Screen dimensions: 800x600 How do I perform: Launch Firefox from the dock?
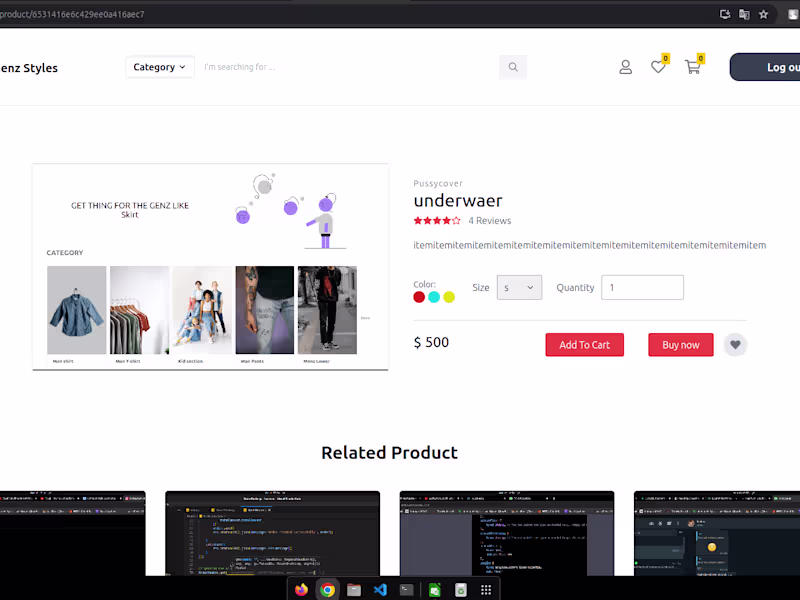[x=302, y=590]
